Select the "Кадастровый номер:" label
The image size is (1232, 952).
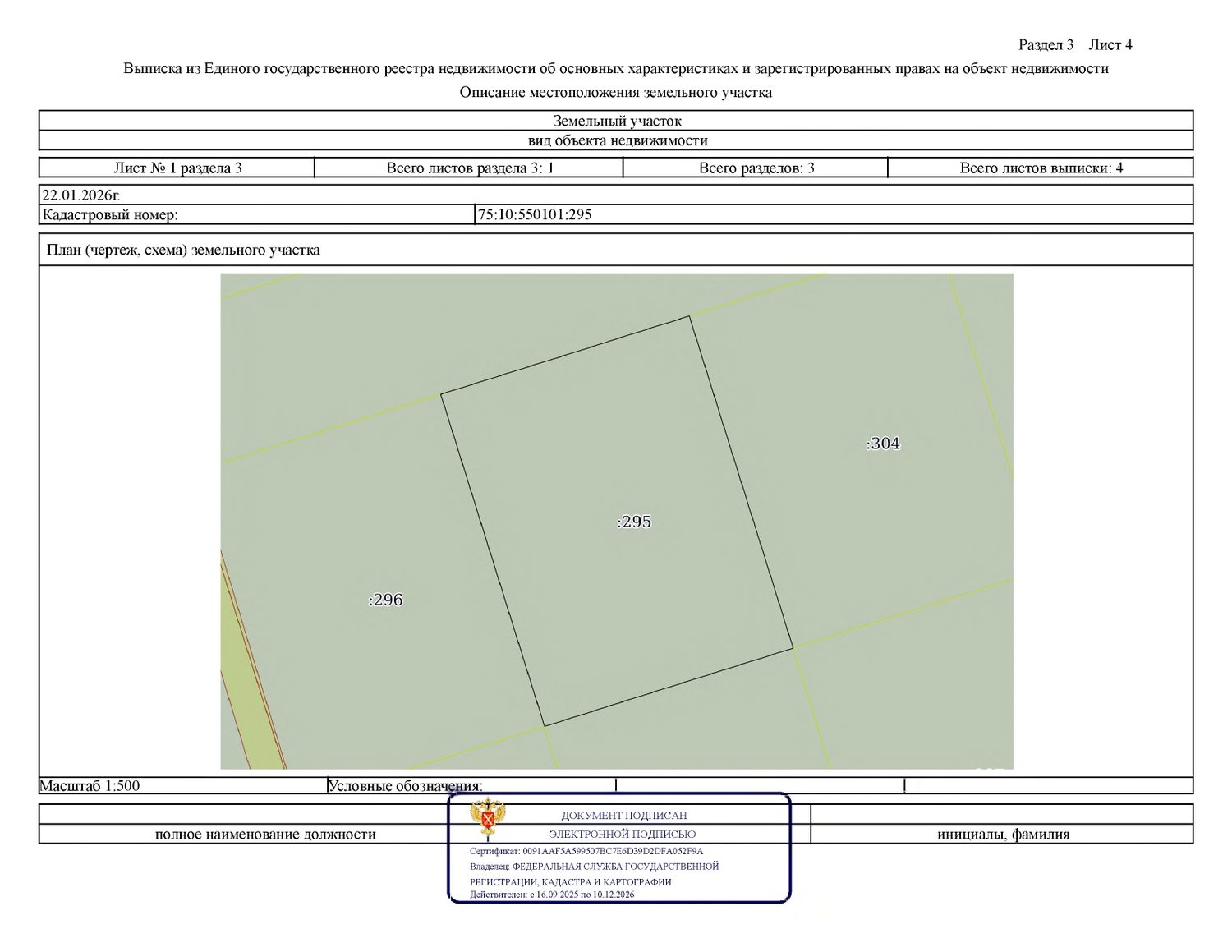(110, 215)
